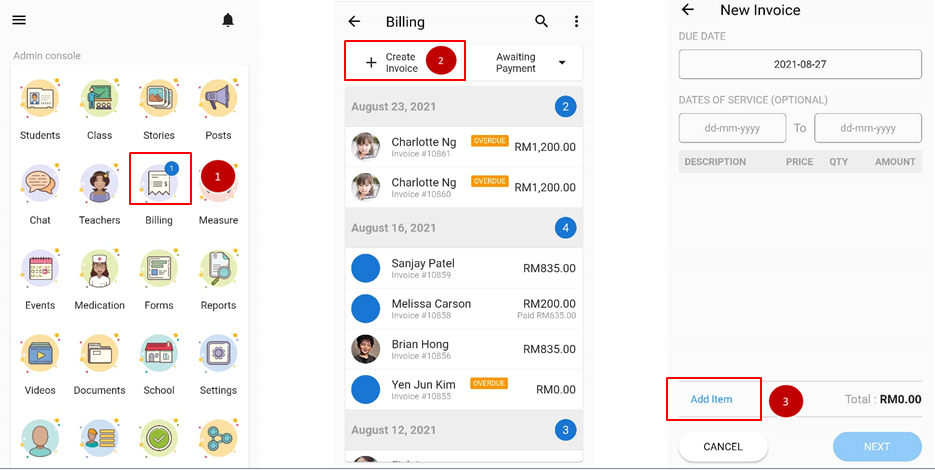Expand the Awaiting Payment dropdown

click(x=527, y=63)
